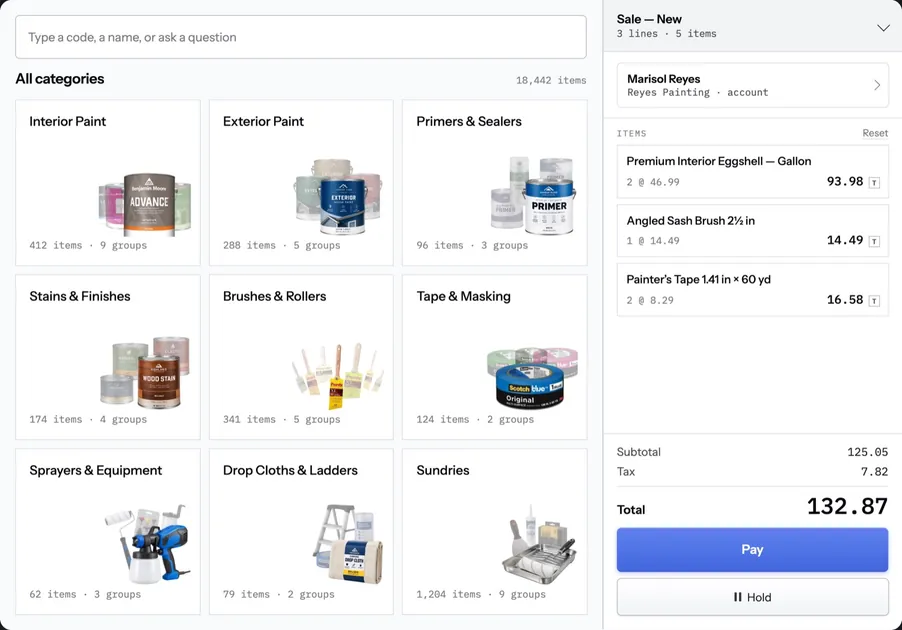902x630 pixels.
Task: Click the Total amount 132.87
Action: [x=847, y=506]
